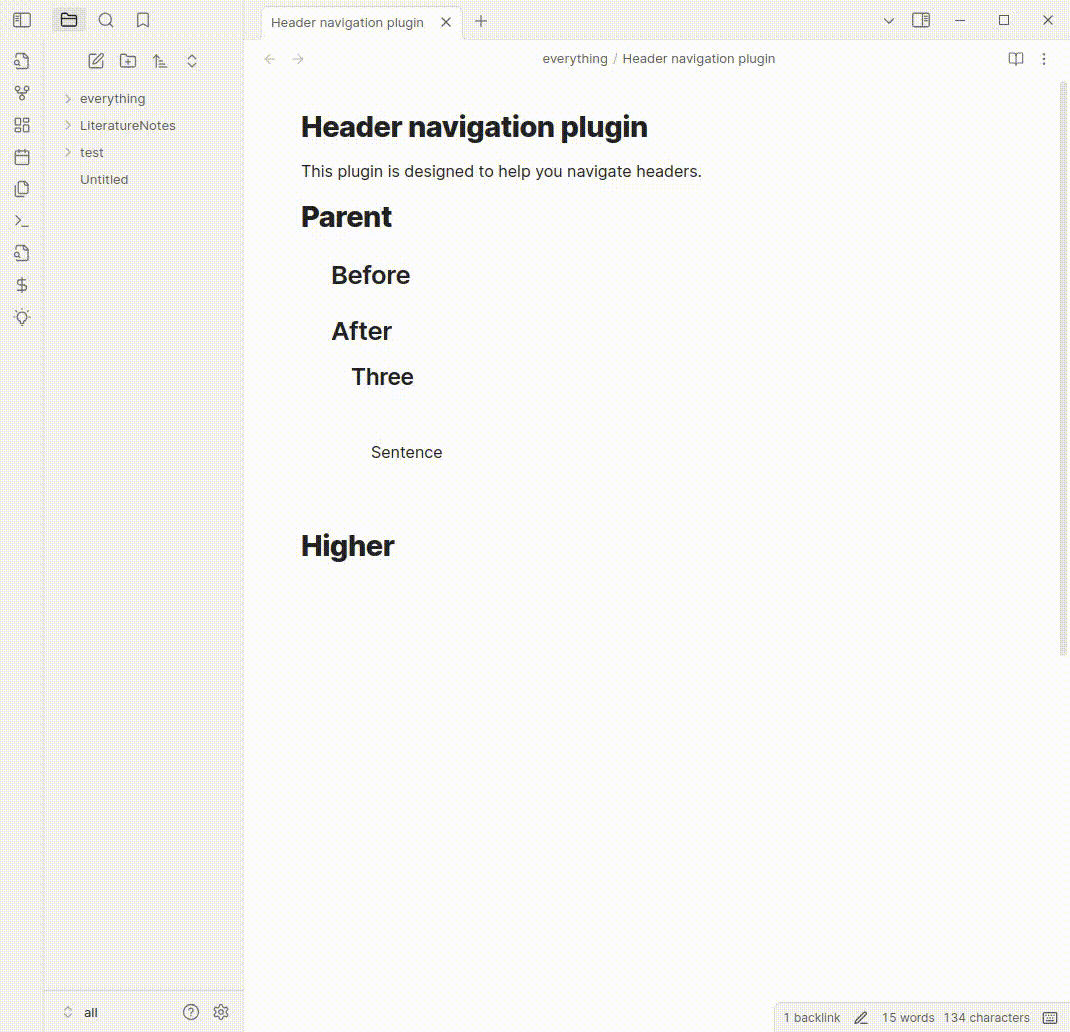Open the file explorer folder tab
The height and width of the screenshot is (1032, 1070).
click(x=69, y=20)
